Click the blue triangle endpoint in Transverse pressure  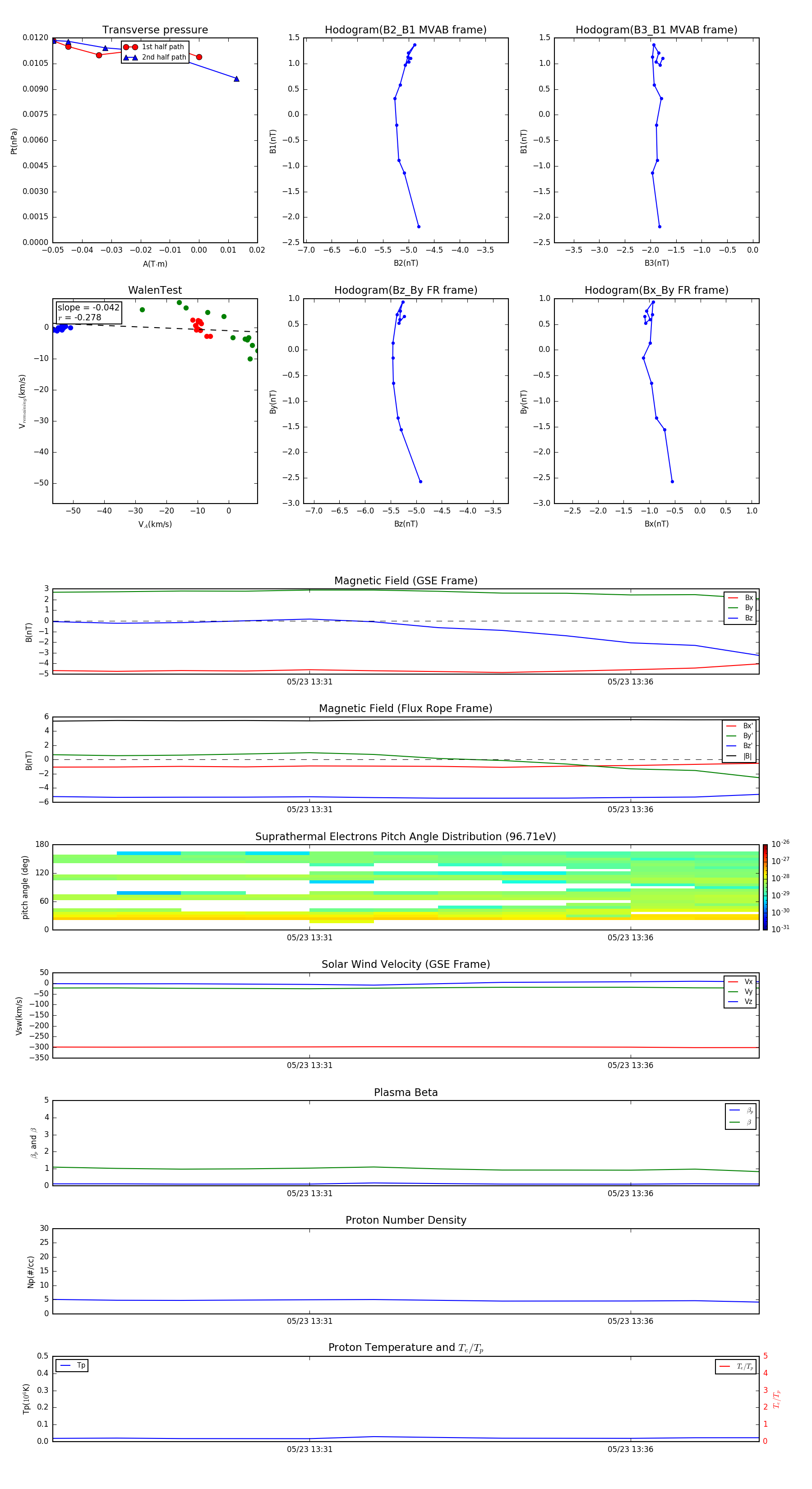tap(236, 79)
